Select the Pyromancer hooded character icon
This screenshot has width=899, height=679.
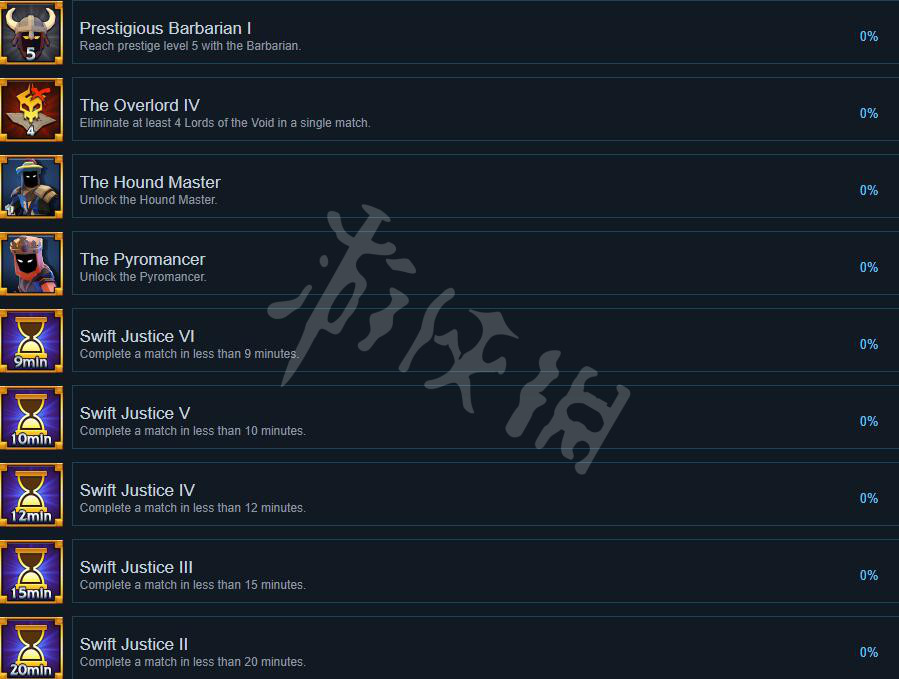coord(31,264)
